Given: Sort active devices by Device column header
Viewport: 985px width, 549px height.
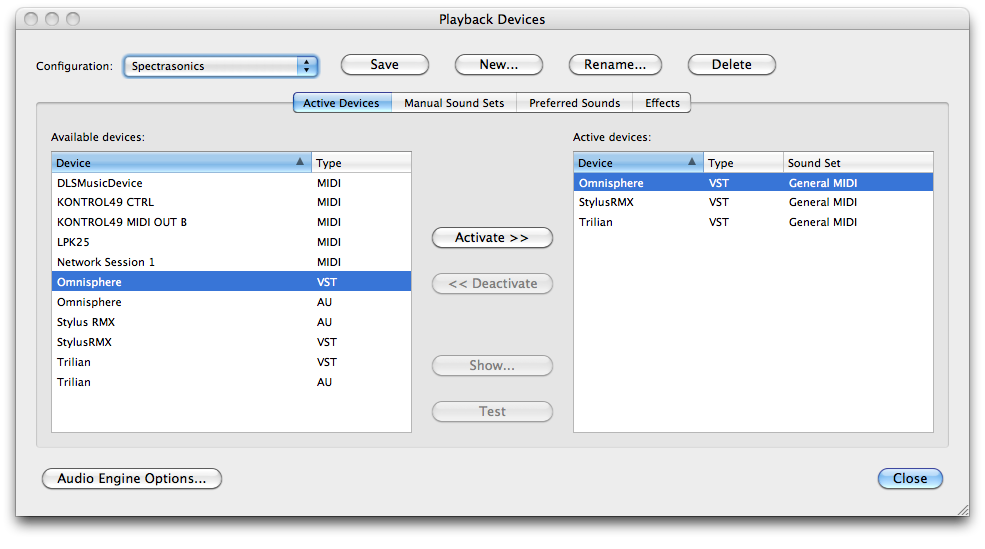Looking at the screenshot, I should (x=638, y=163).
